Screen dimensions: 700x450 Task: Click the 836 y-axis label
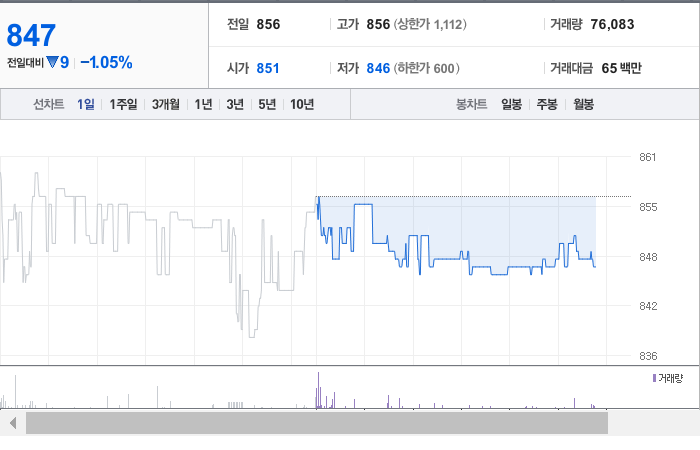tap(648, 356)
